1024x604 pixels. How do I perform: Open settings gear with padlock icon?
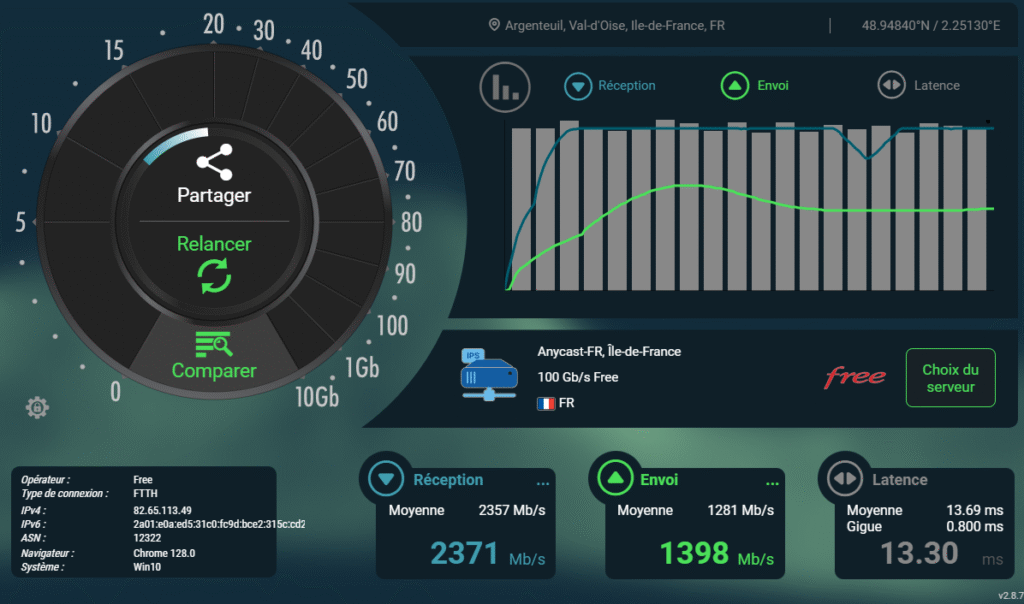(37, 407)
